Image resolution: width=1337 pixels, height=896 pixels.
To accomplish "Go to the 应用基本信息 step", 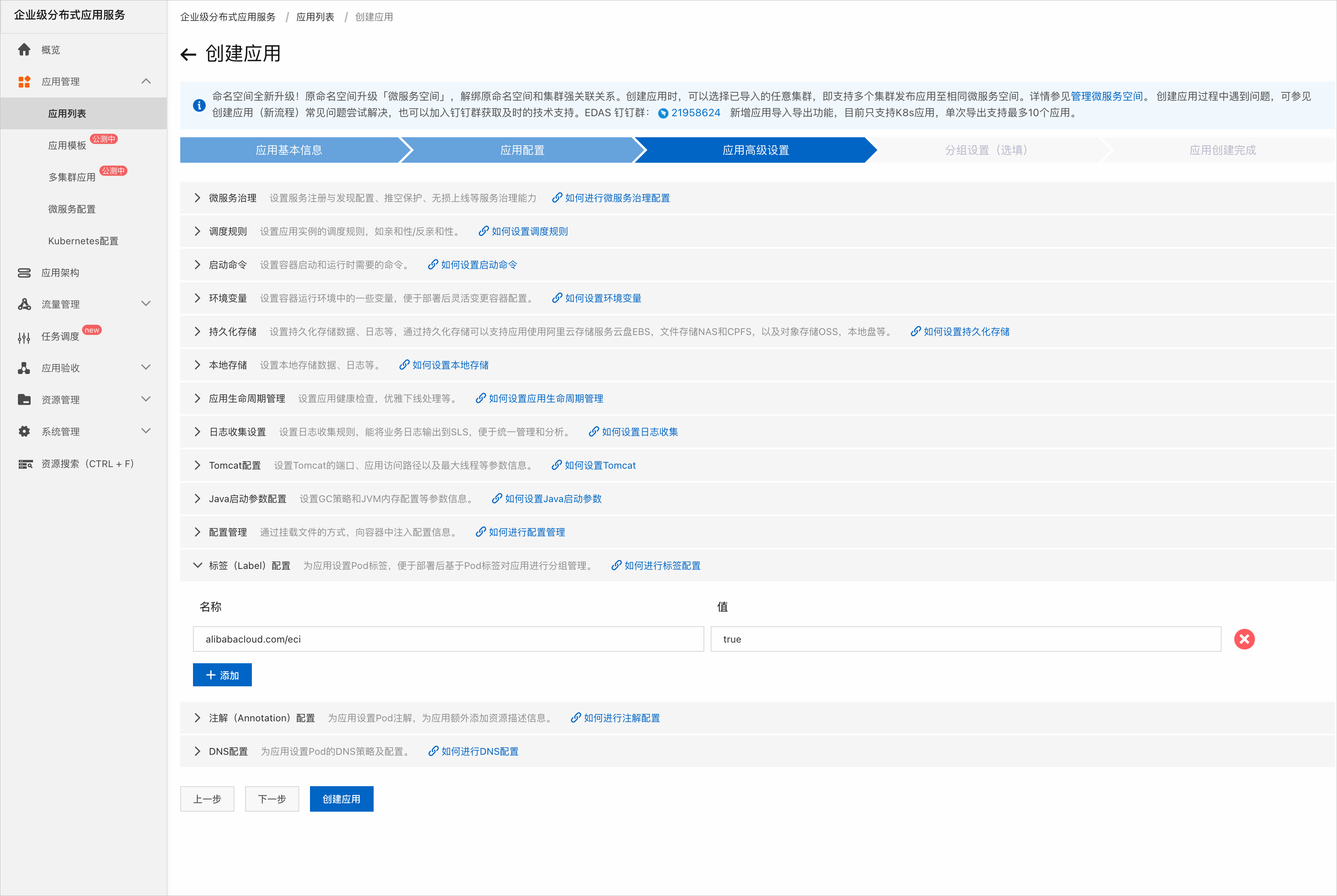I will pyautogui.click(x=288, y=150).
